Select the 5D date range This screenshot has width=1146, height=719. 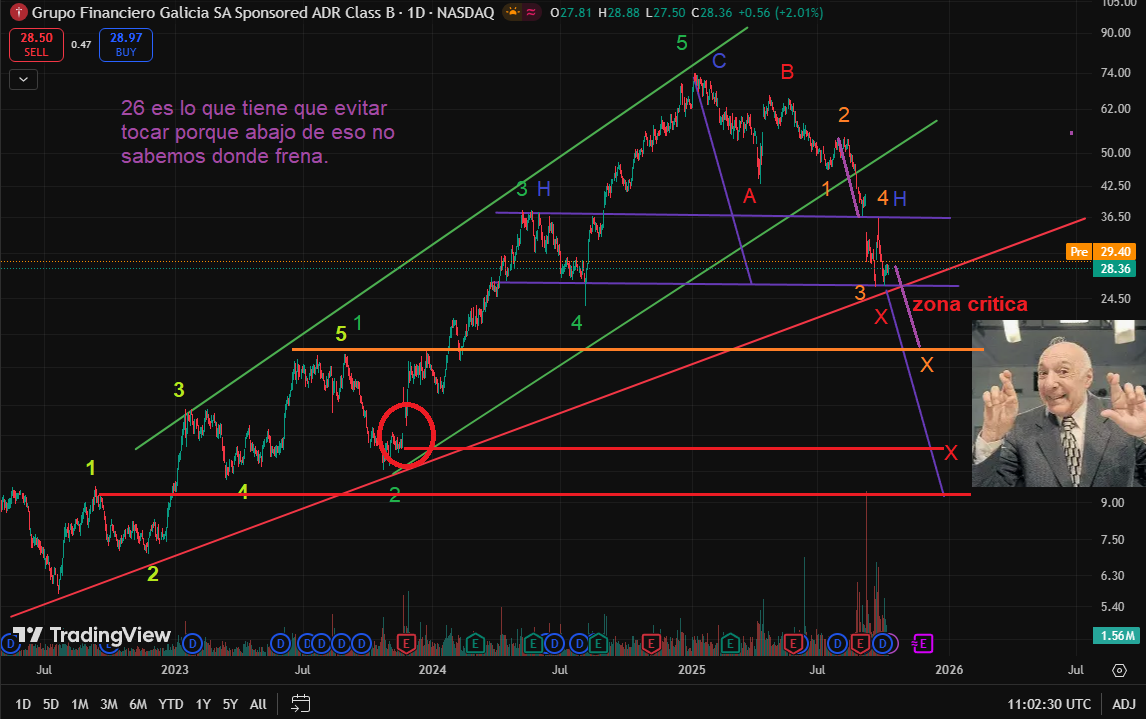click(50, 704)
